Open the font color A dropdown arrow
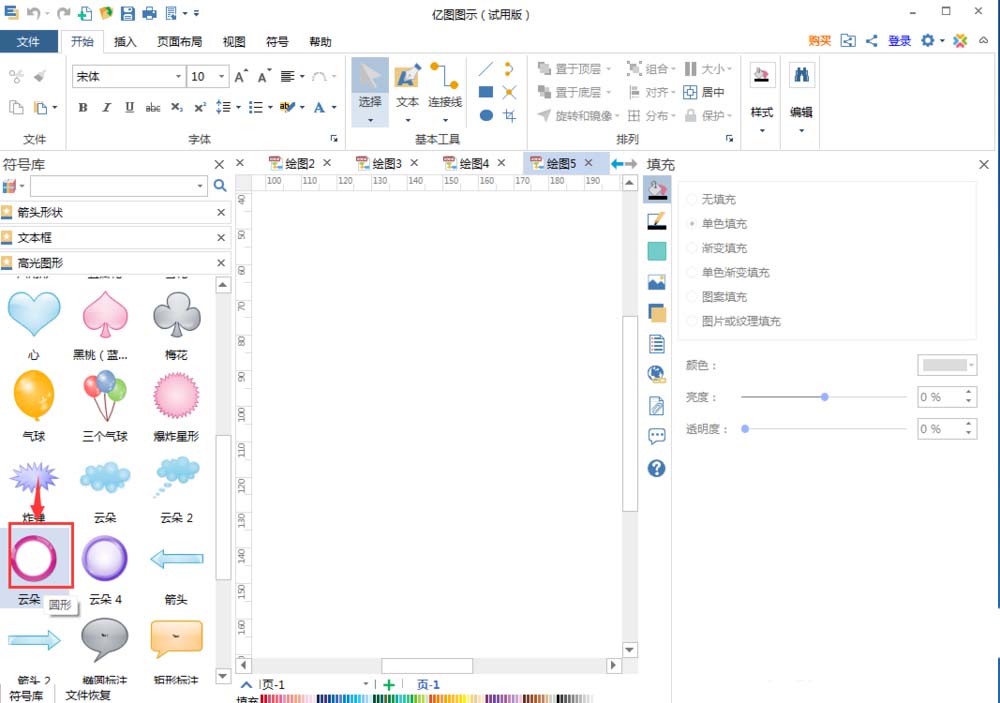 point(334,107)
